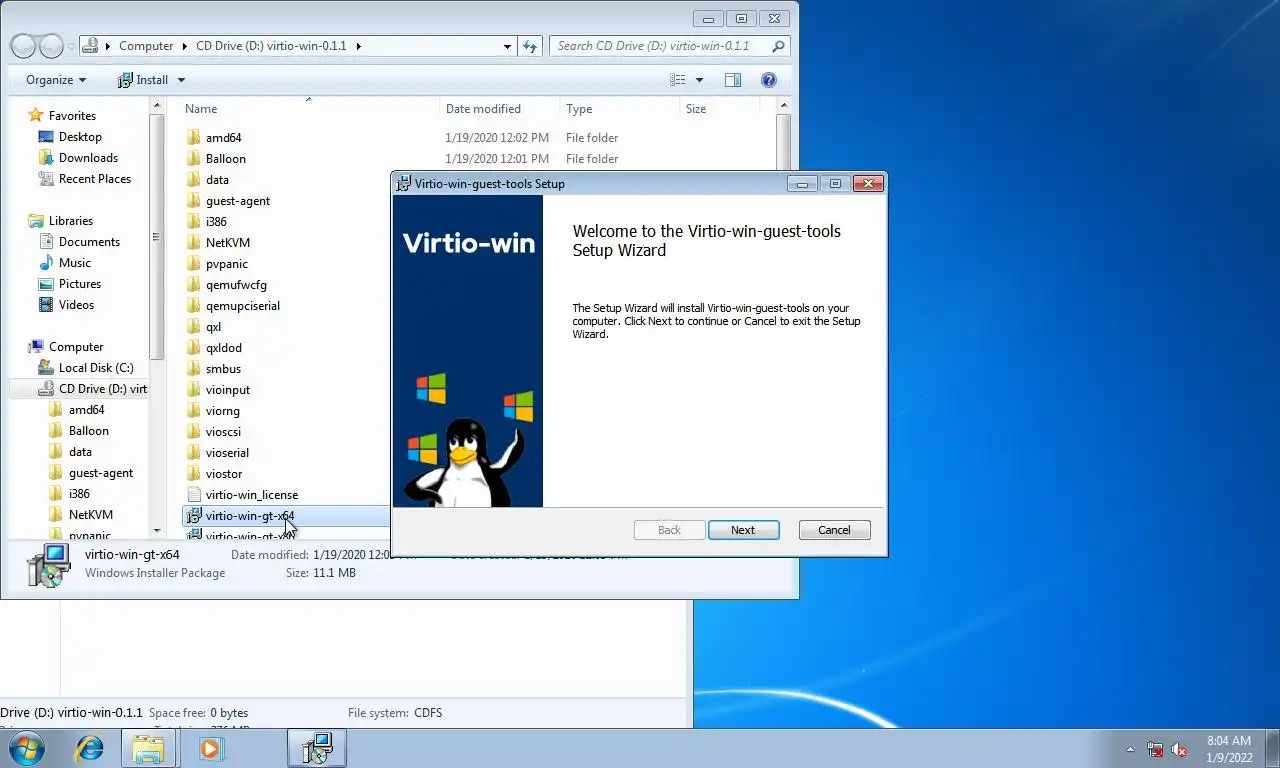
Task: Open the Install dropdown arrow
Action: tap(181, 80)
